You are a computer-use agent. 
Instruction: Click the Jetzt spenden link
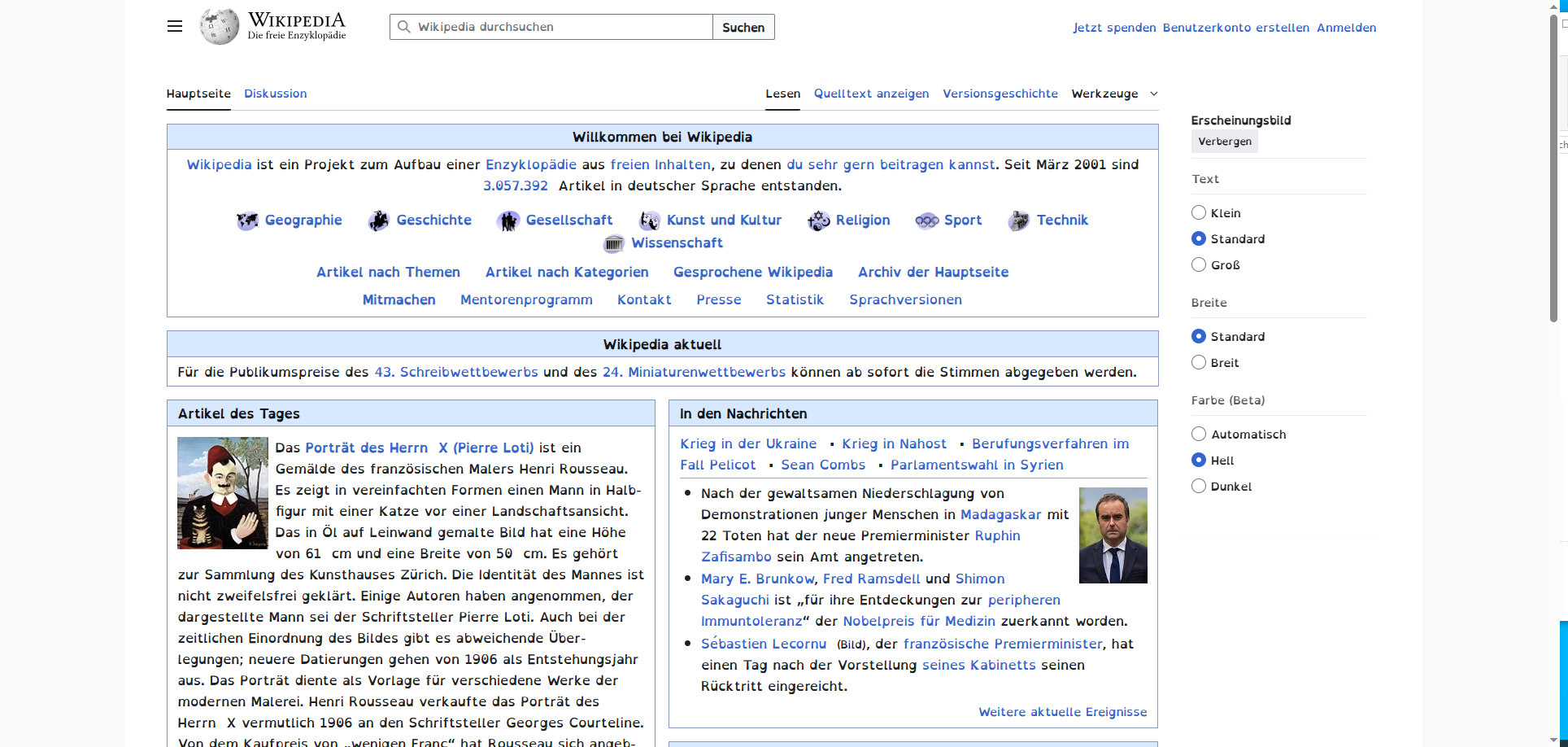[x=1113, y=27]
